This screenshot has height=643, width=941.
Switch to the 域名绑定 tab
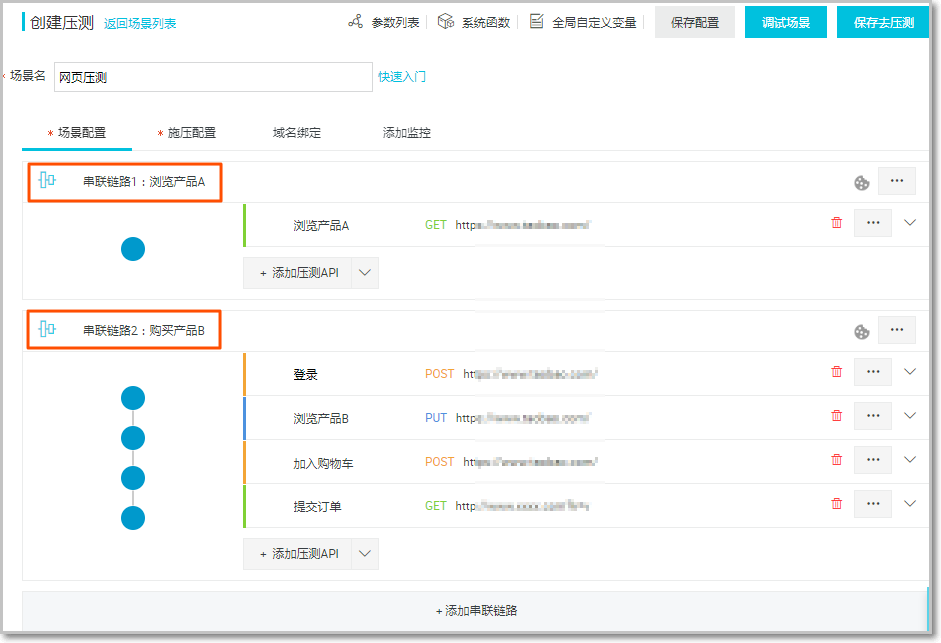[x=297, y=133]
